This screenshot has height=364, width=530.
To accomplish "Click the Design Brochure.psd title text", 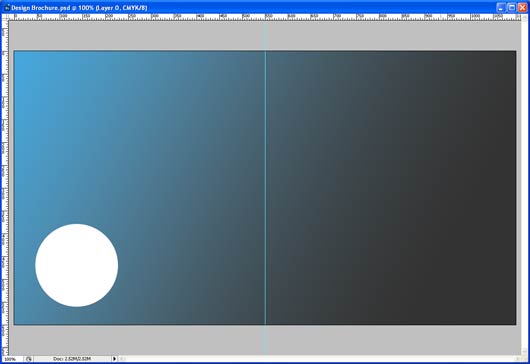I will [x=79, y=8].
